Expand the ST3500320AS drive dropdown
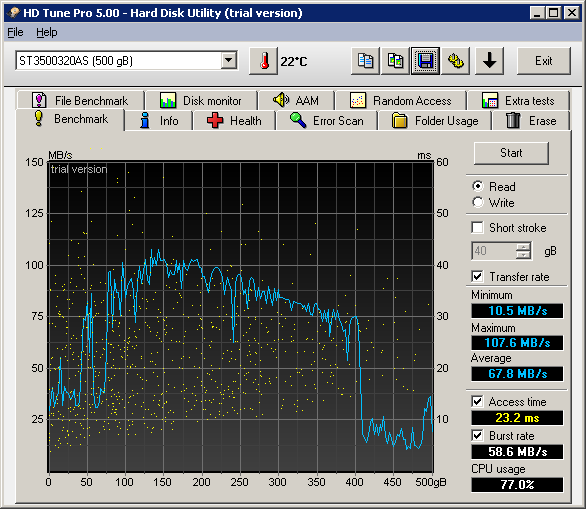This screenshot has height=509, width=586. click(228, 60)
